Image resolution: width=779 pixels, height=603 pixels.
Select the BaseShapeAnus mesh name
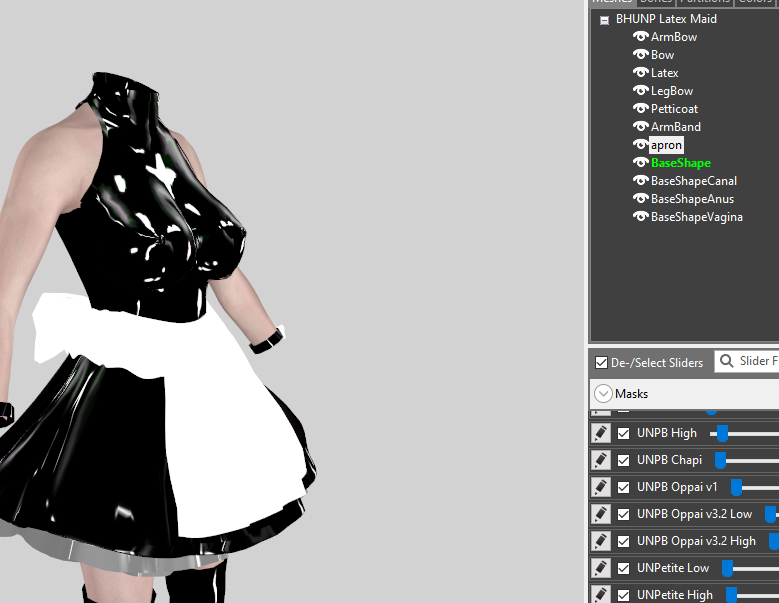pyautogui.click(x=692, y=199)
